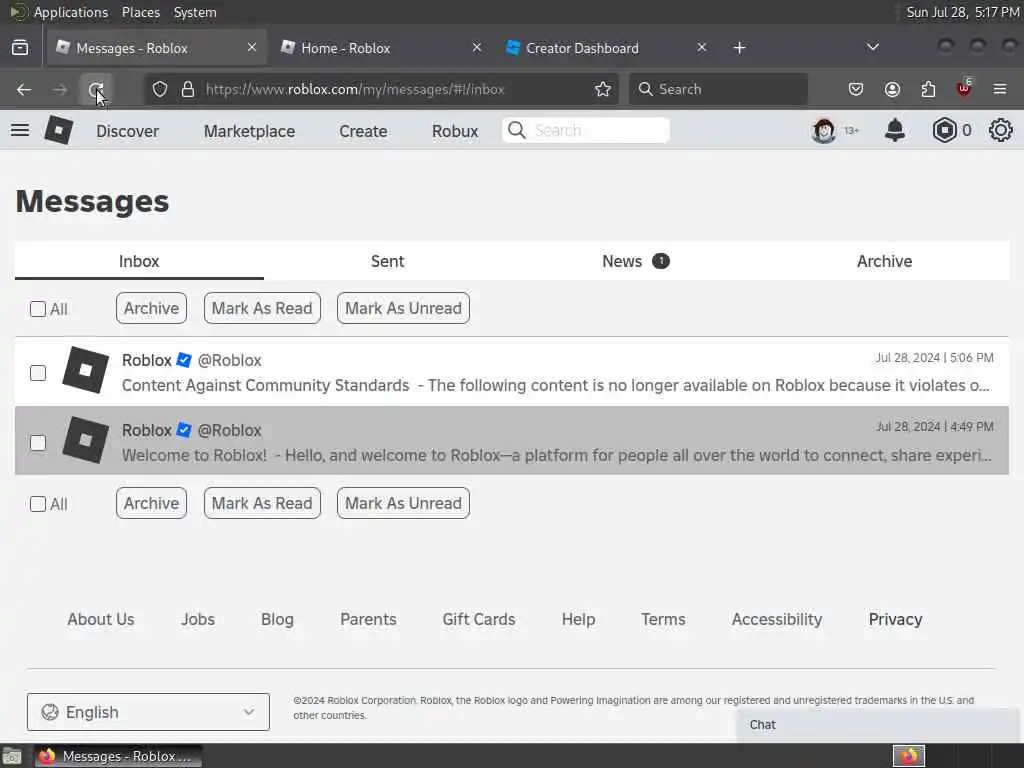This screenshot has width=1024, height=768.
Task: Click the Roblox search magnifier icon
Action: (517, 130)
